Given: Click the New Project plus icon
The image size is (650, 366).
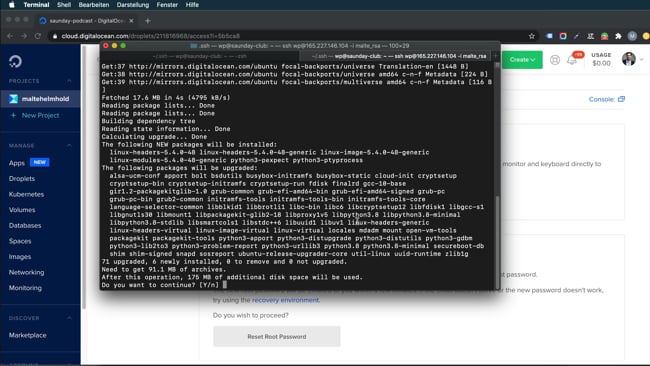Looking at the screenshot, I should click(13, 115).
